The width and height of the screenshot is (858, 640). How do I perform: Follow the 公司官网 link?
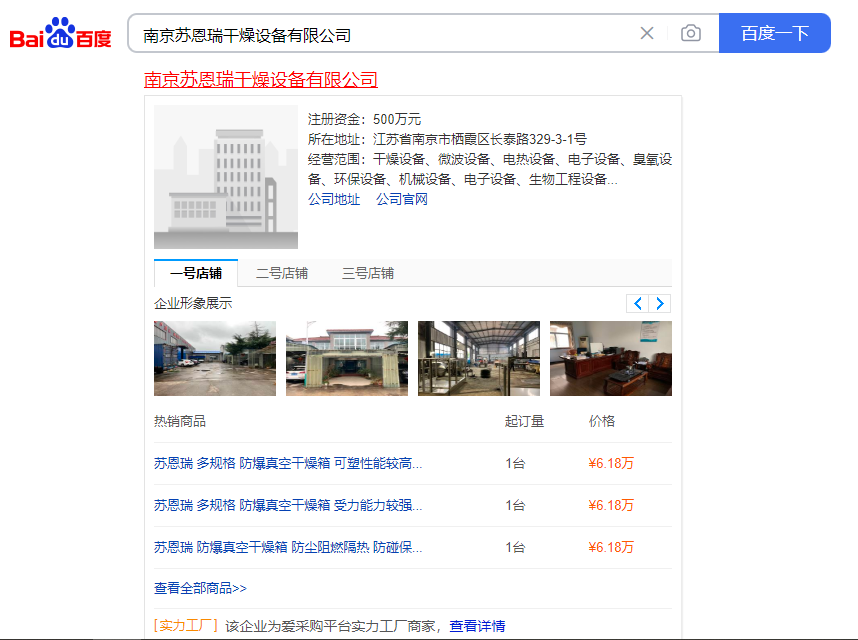(402, 199)
